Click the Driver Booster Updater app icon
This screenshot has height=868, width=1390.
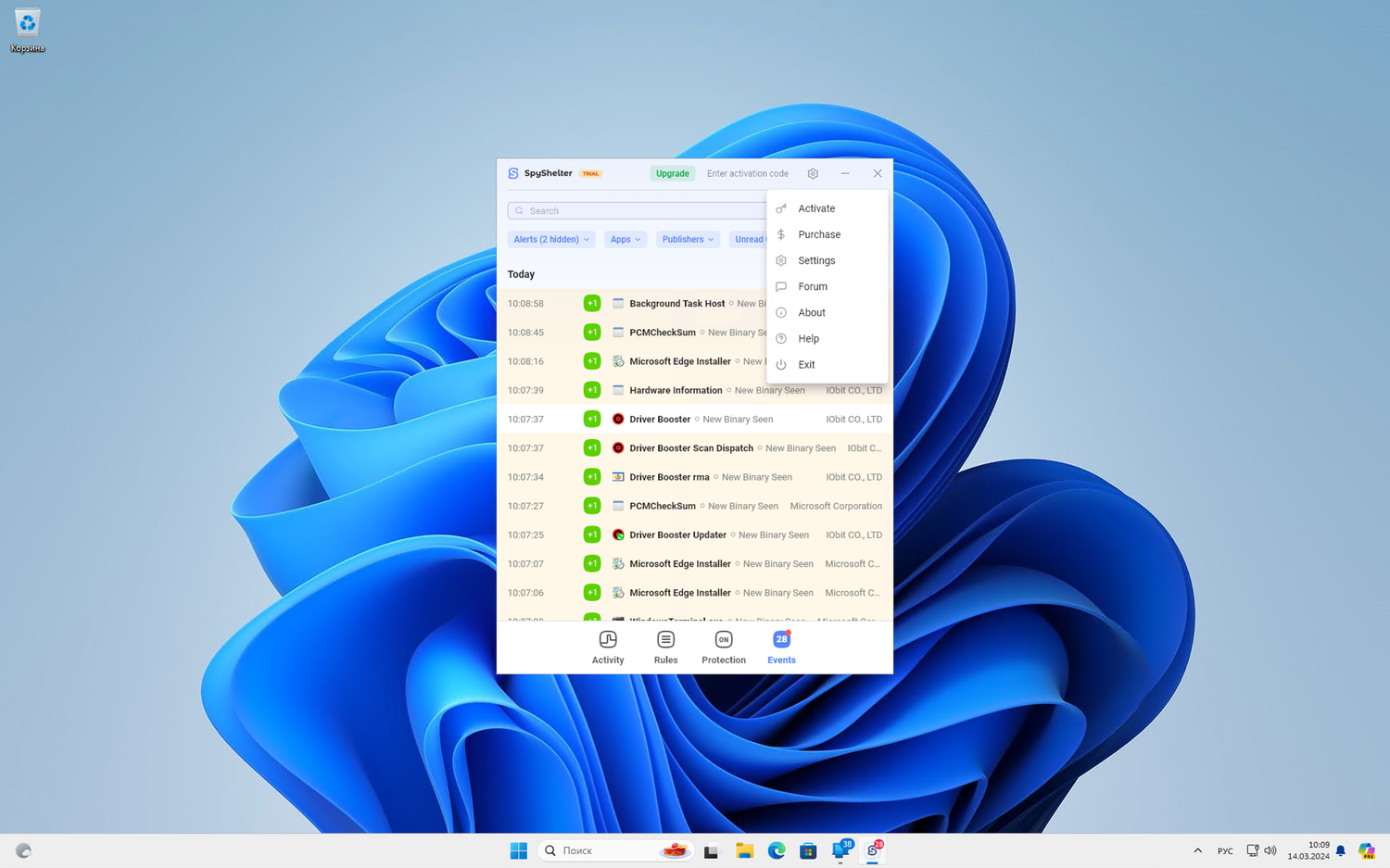click(618, 535)
